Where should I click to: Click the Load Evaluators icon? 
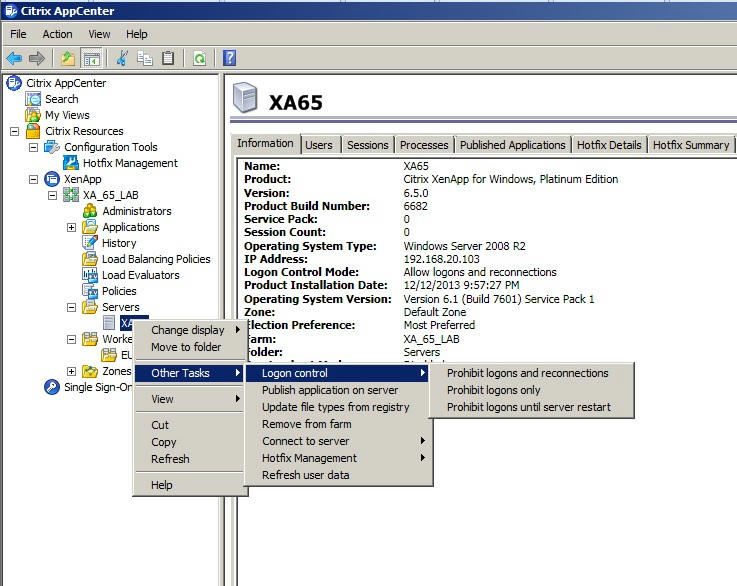point(90,275)
